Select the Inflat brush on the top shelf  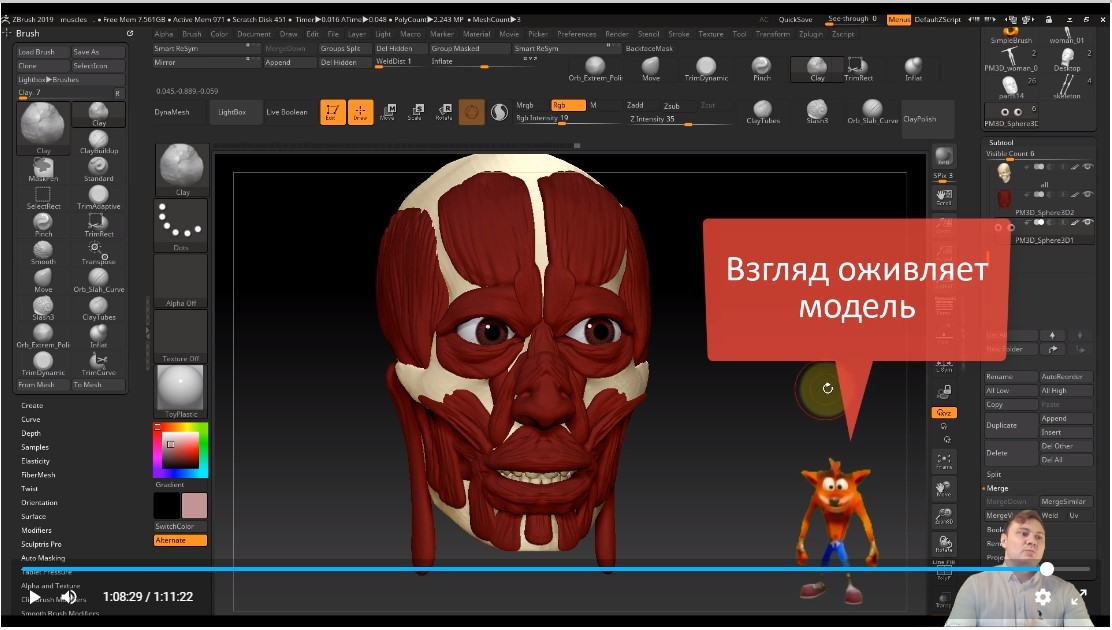[913, 67]
